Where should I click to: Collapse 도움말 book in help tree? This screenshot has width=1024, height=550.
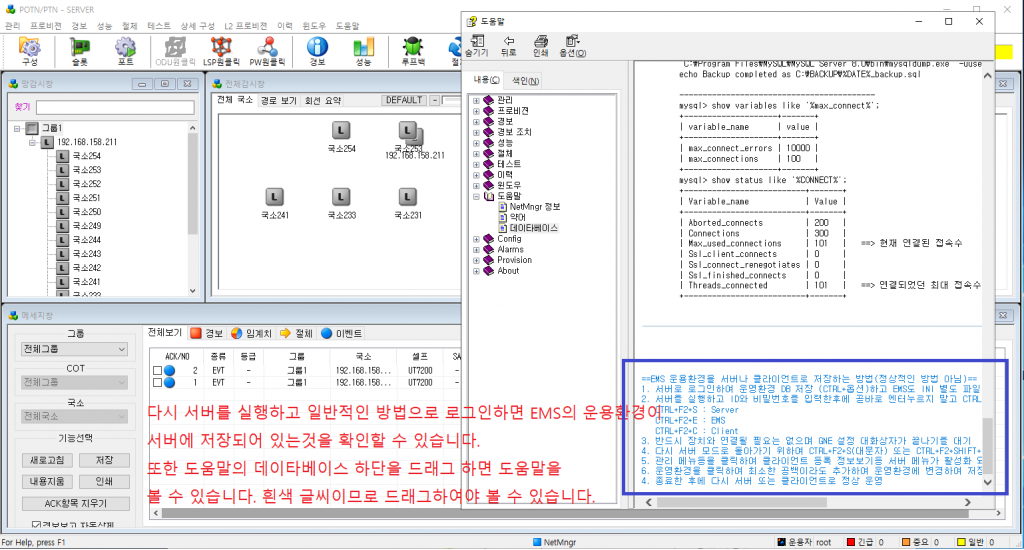coord(476,196)
